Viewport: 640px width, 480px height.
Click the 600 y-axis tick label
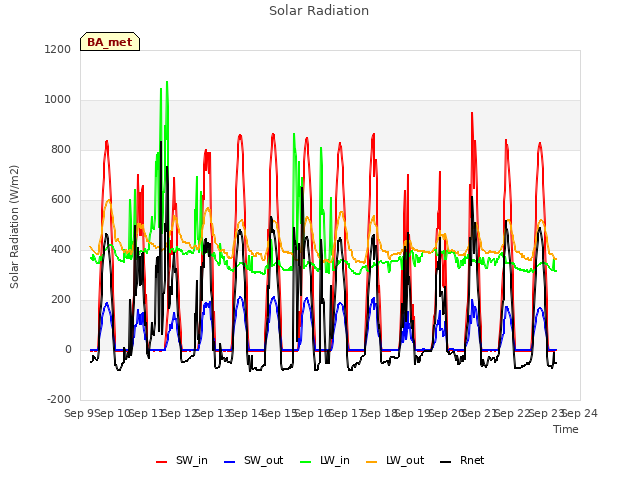point(61,200)
